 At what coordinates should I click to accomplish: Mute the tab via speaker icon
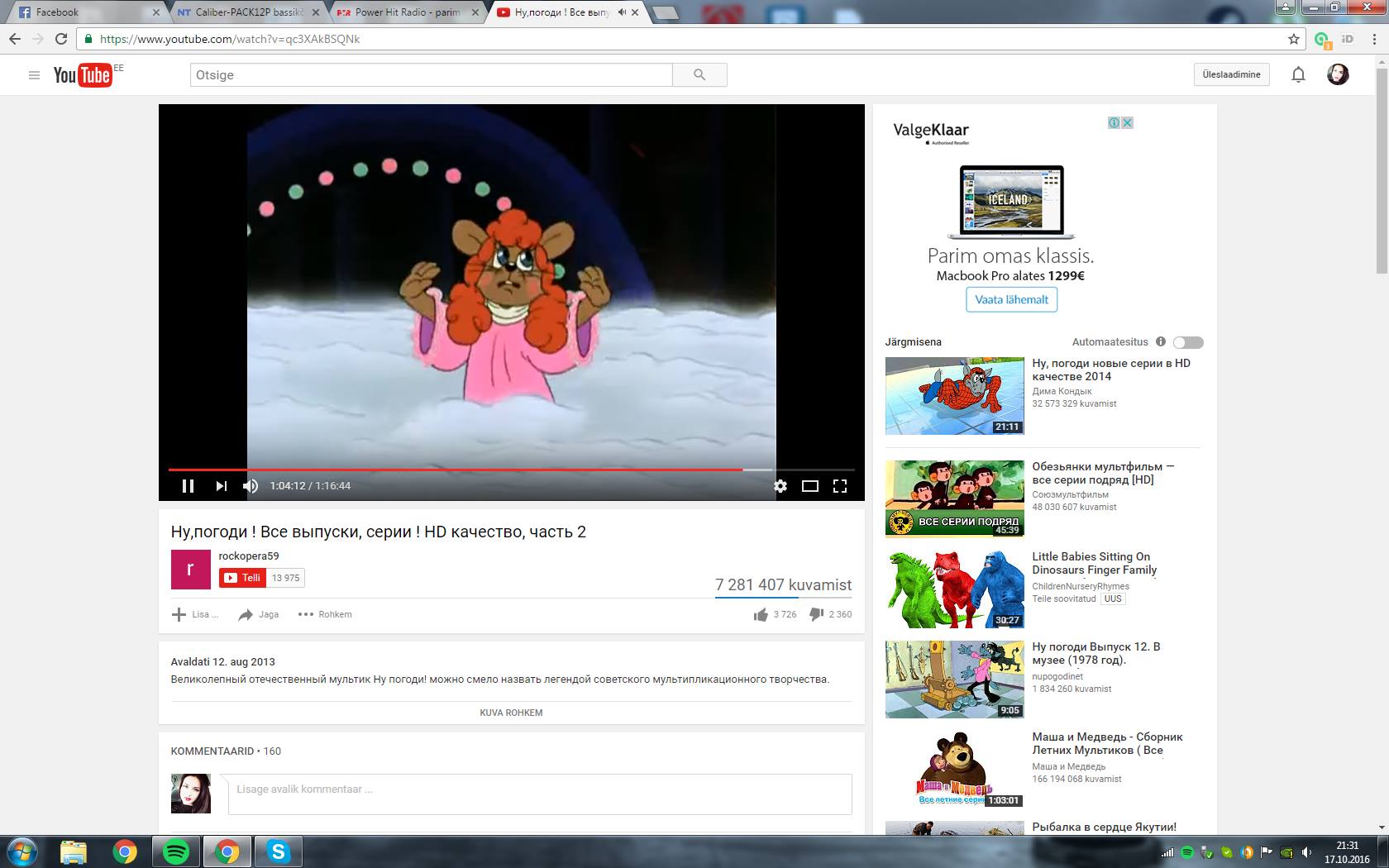point(622,12)
